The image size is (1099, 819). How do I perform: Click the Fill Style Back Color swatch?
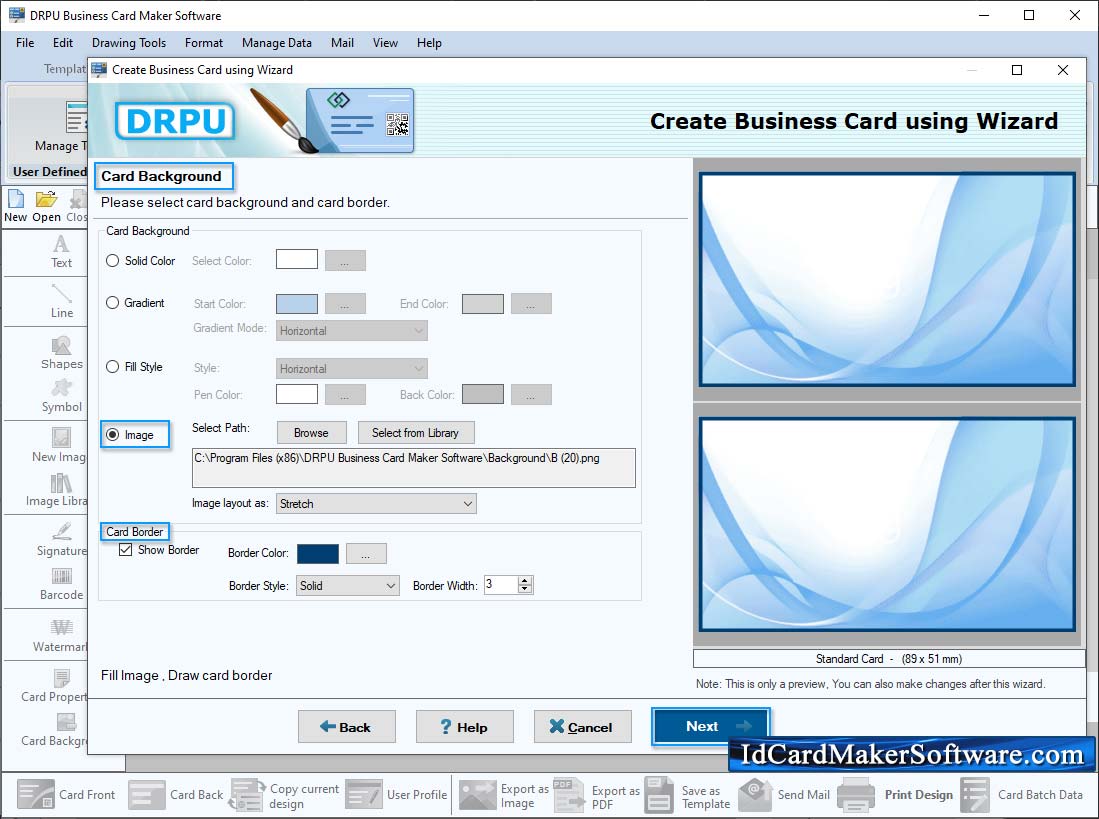[x=483, y=394]
